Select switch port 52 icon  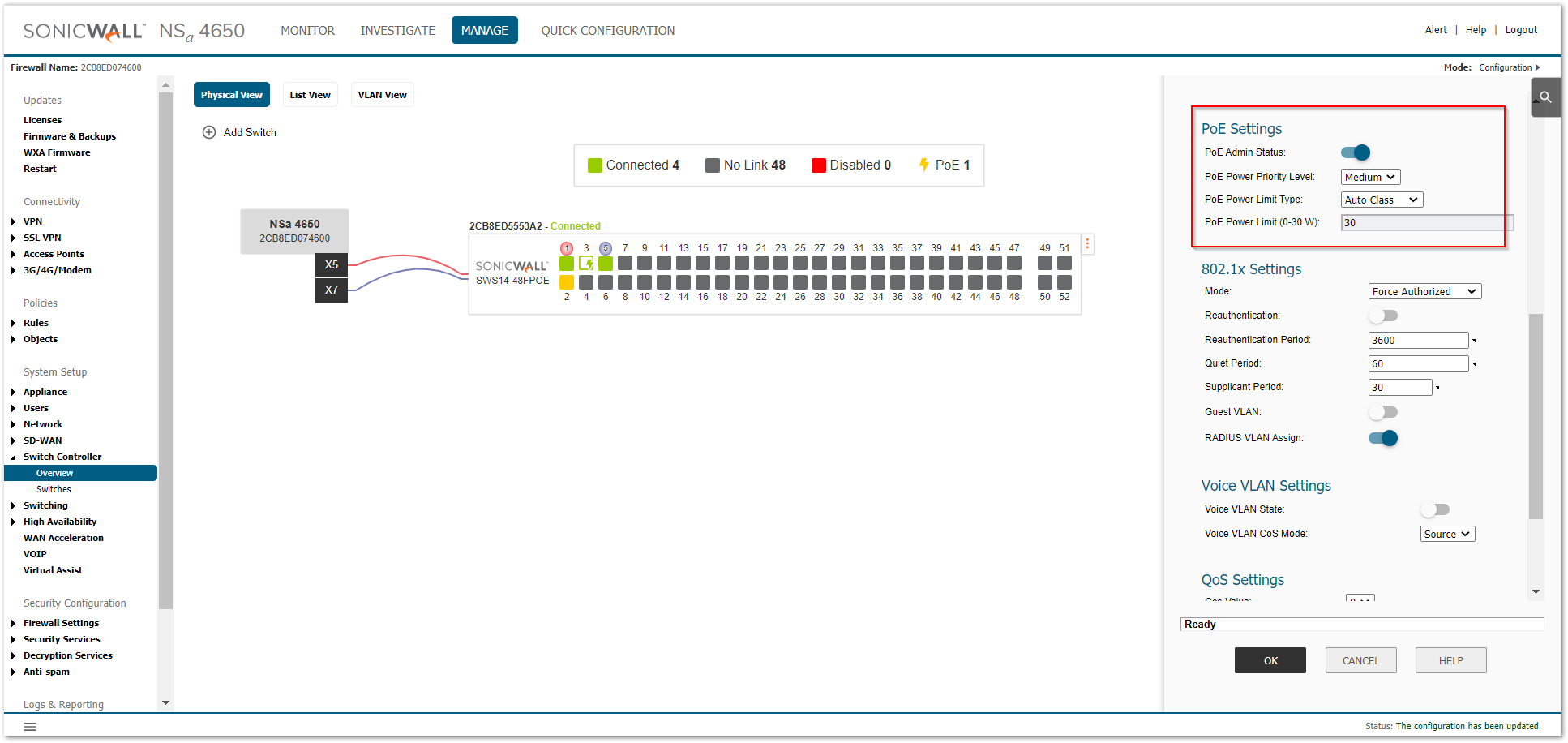[1065, 282]
